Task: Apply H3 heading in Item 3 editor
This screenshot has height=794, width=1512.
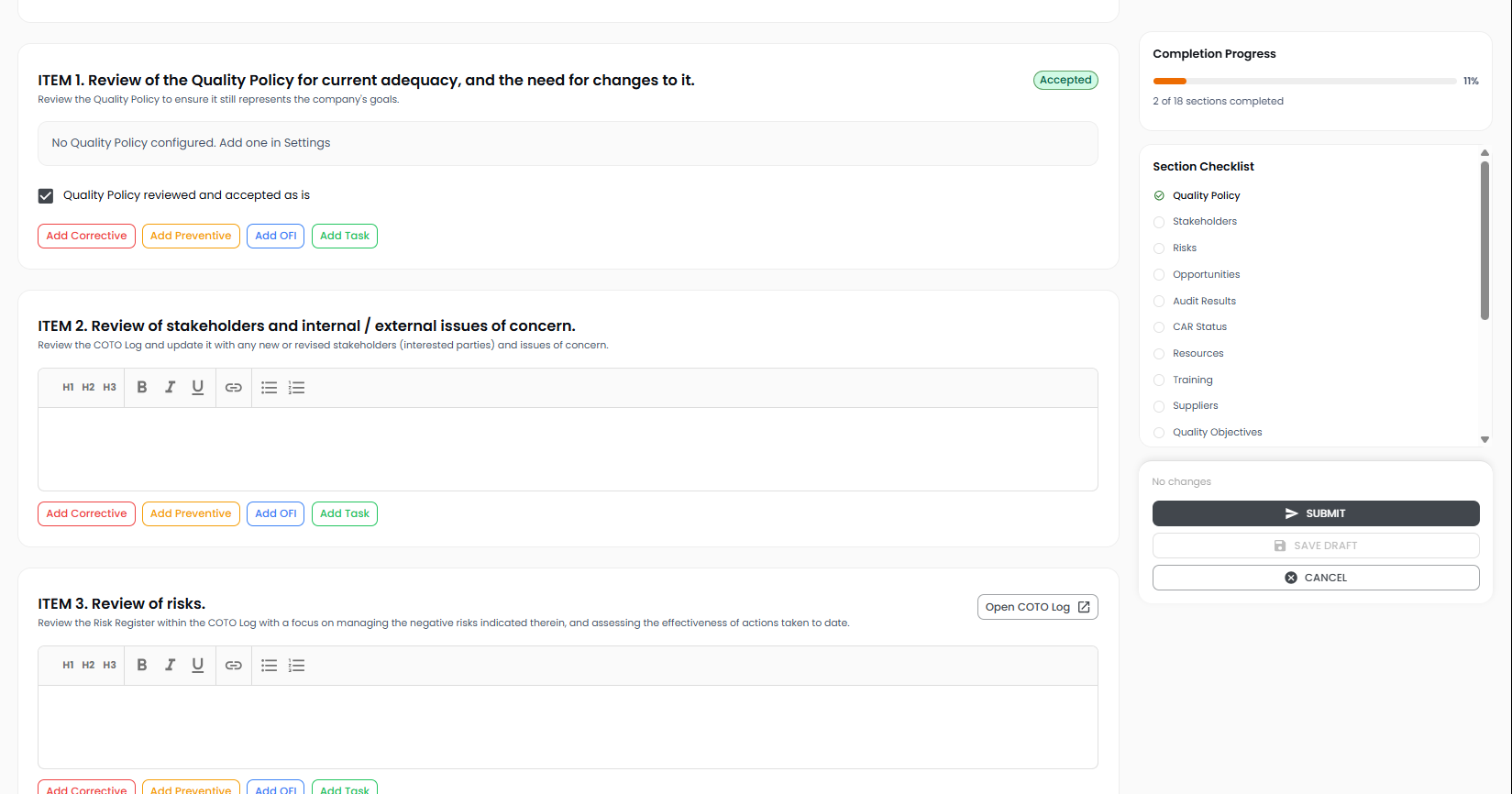Action: point(109,666)
